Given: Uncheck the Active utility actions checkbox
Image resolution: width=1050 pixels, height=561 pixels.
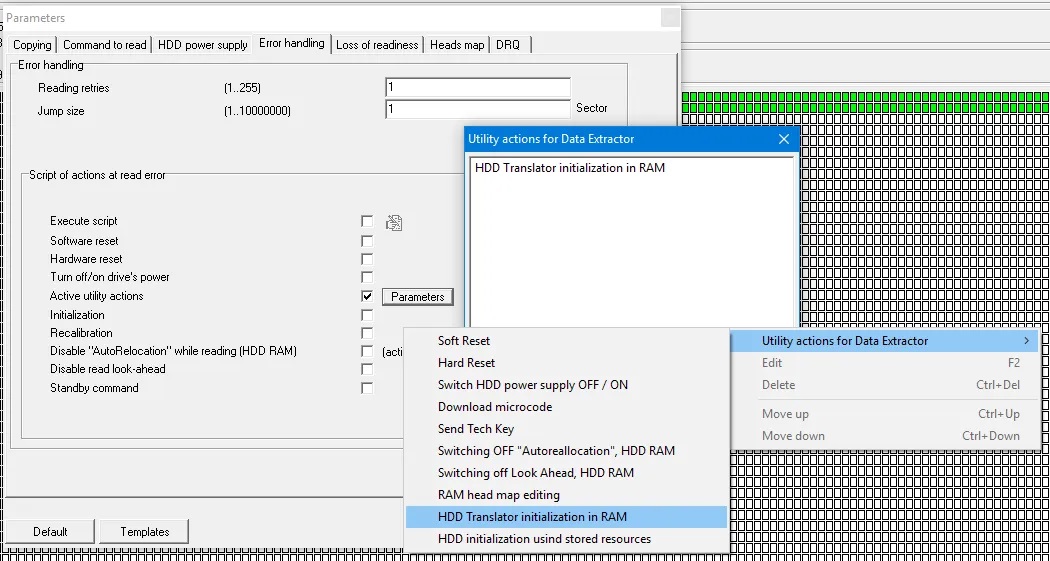Looking at the screenshot, I should point(367,297).
